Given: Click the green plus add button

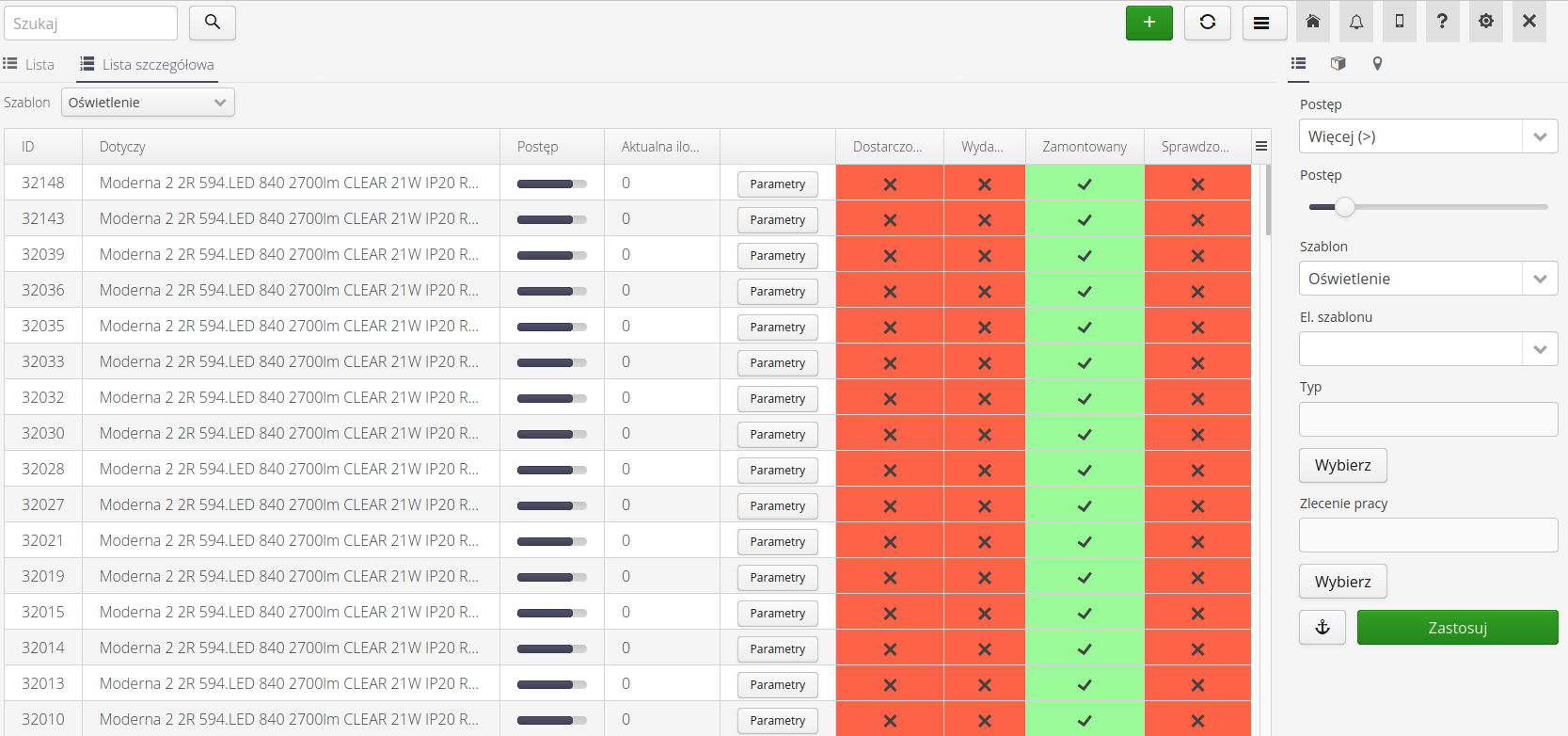Looking at the screenshot, I should pos(1148,23).
